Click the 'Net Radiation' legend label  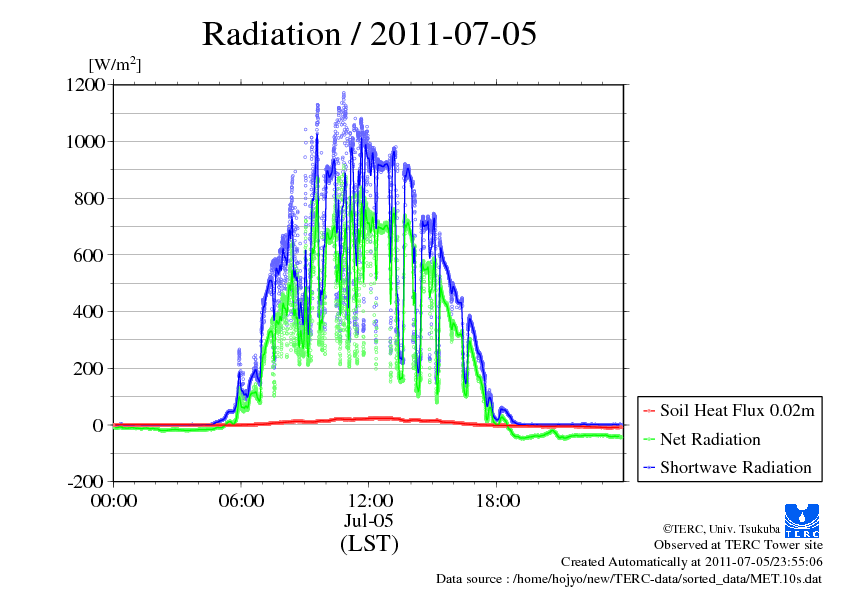pyautogui.click(x=710, y=439)
